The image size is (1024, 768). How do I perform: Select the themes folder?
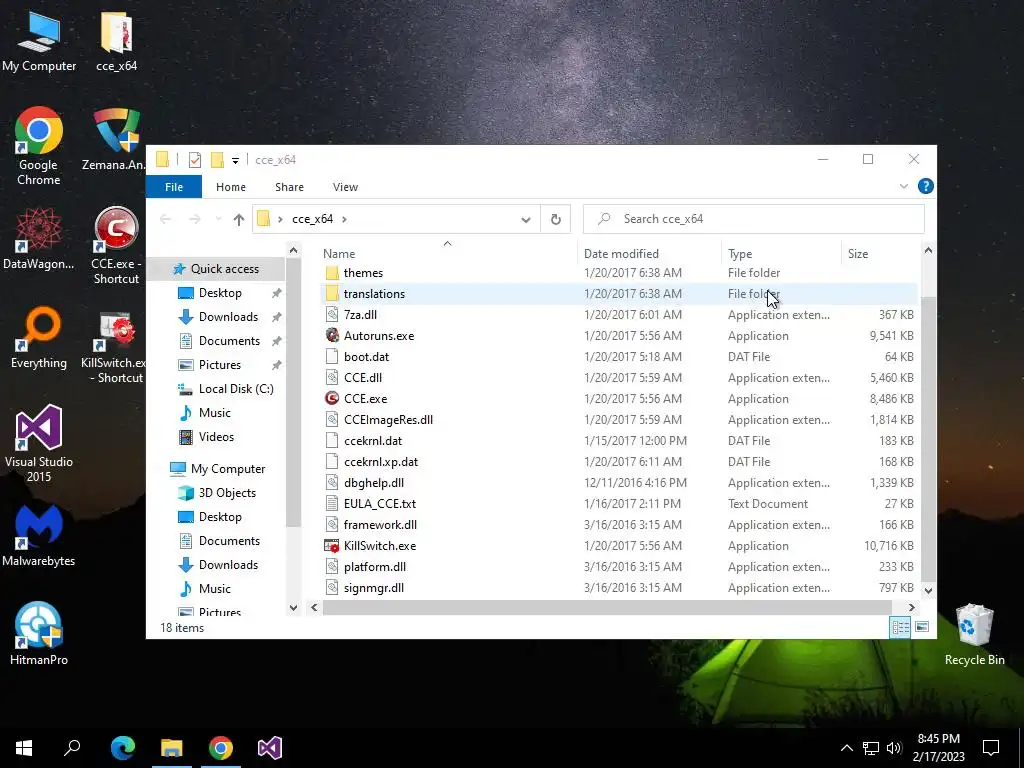[x=363, y=272]
